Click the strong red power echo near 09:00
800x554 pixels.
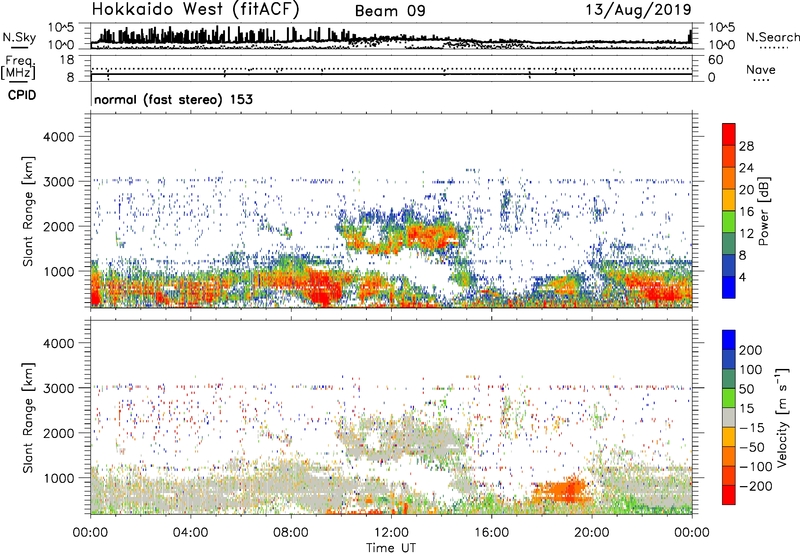pyautogui.click(x=321, y=287)
